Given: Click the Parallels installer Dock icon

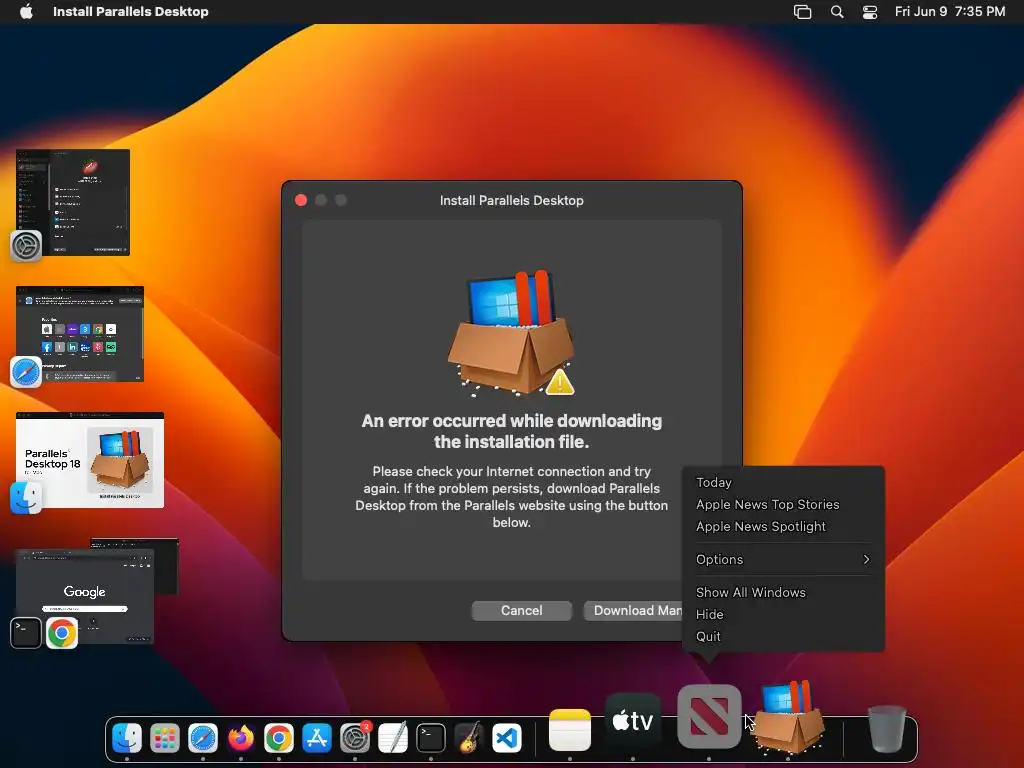Looking at the screenshot, I should tap(788, 718).
